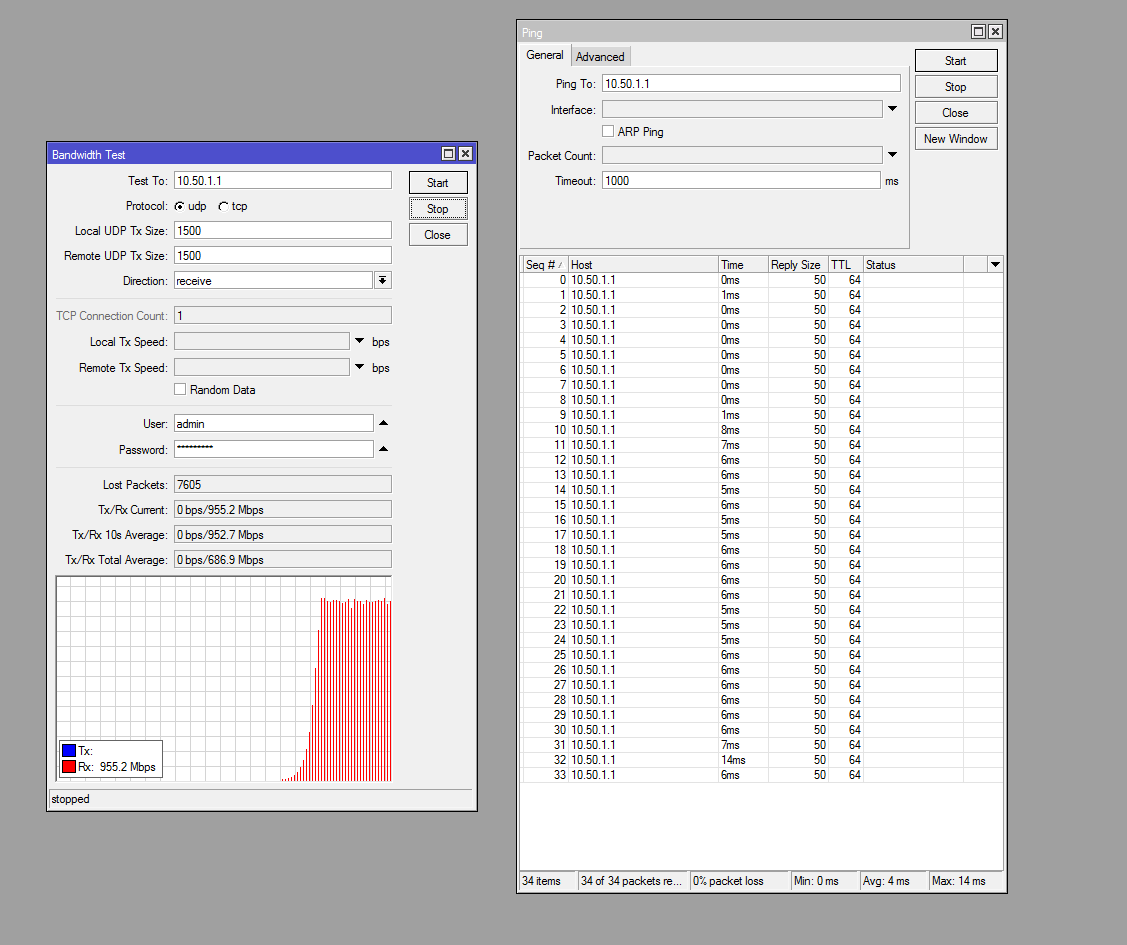Click the red Rx legend swatch
The width and height of the screenshot is (1127, 945).
click(69, 767)
